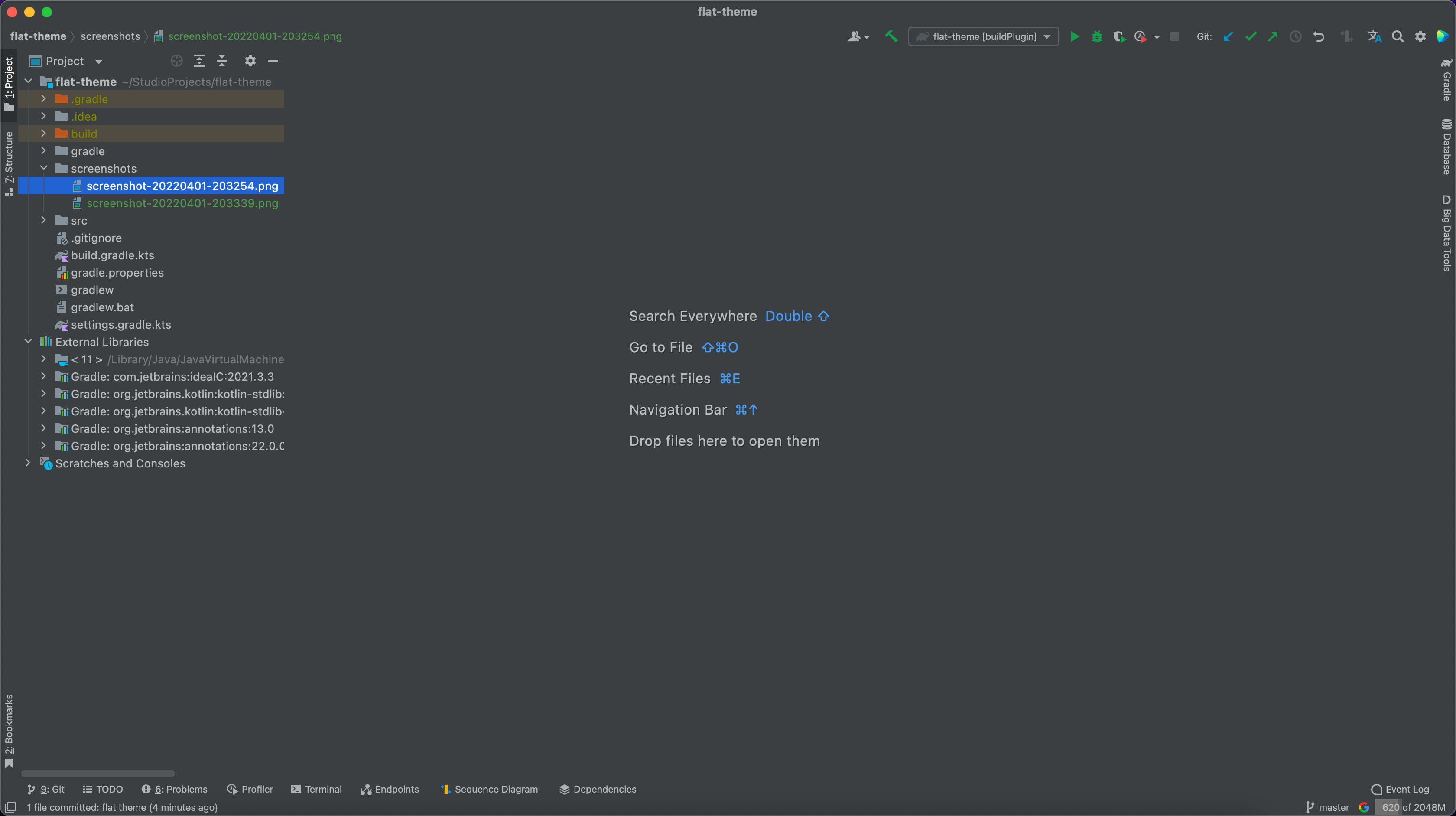
Task: Push commits using the green arrow icon
Action: [1273, 36]
